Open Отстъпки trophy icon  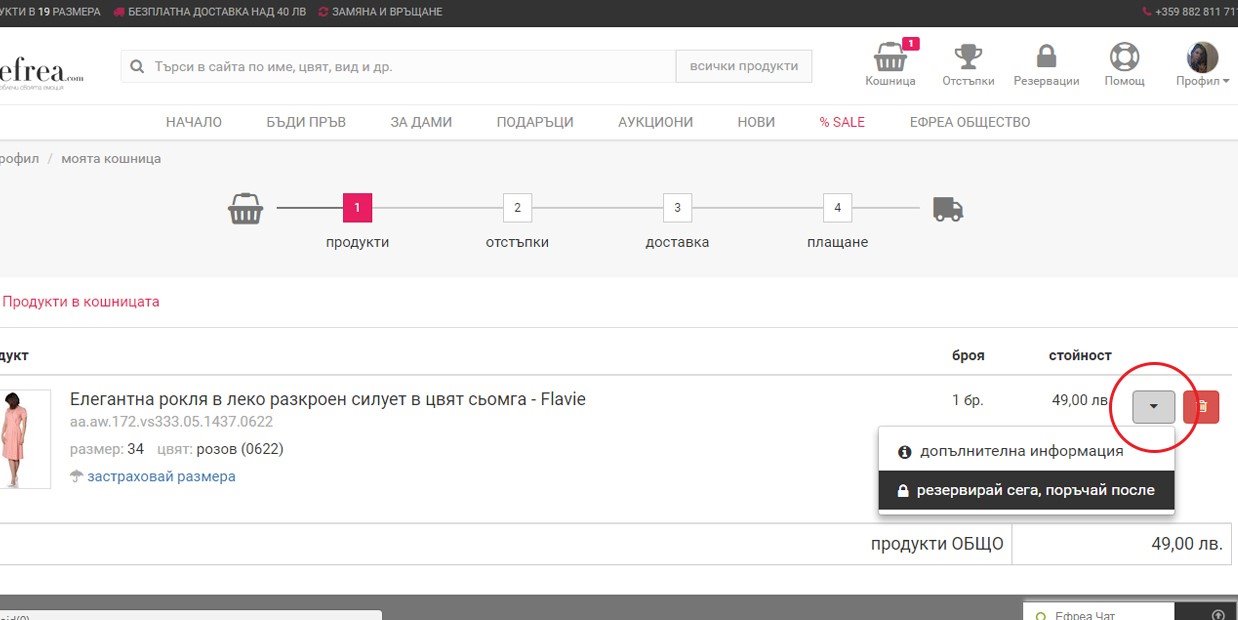968,64
